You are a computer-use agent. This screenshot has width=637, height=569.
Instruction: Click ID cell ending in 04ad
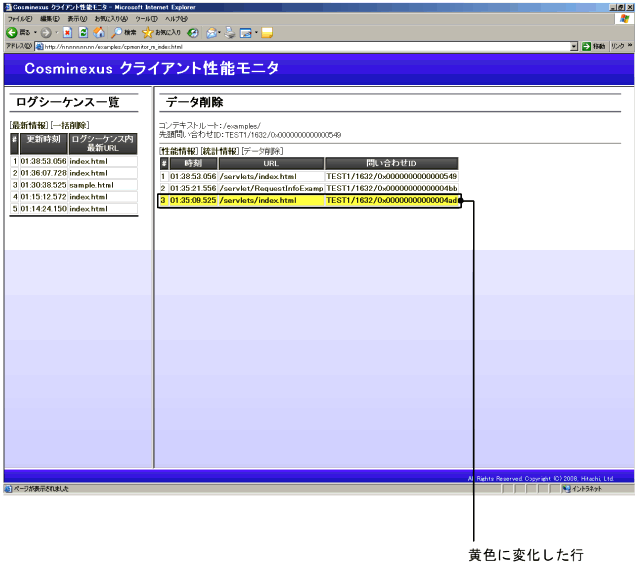click(392, 200)
